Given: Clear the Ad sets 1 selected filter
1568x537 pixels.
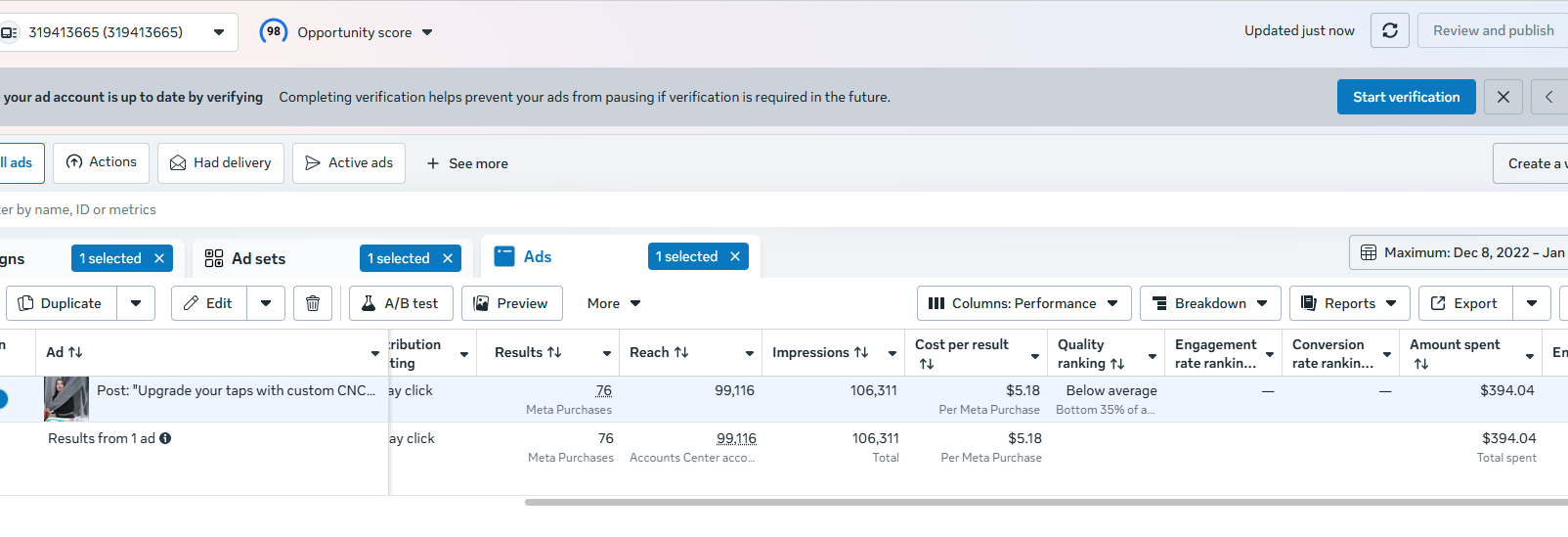Looking at the screenshot, I should point(448,258).
